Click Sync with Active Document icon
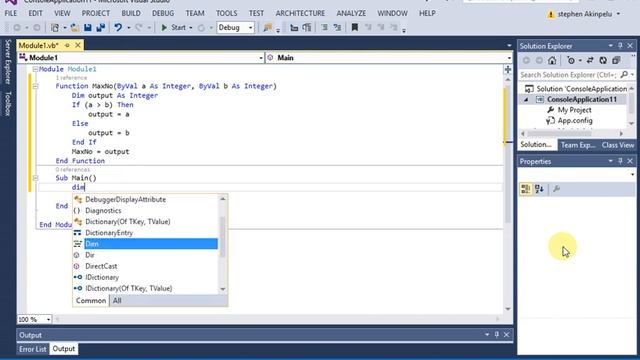 click(590, 60)
